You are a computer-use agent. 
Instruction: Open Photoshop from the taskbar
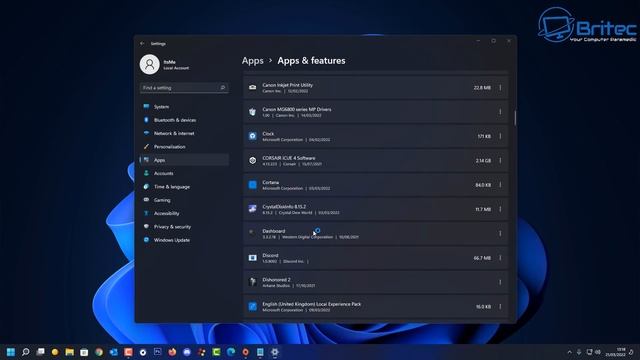coord(158,352)
